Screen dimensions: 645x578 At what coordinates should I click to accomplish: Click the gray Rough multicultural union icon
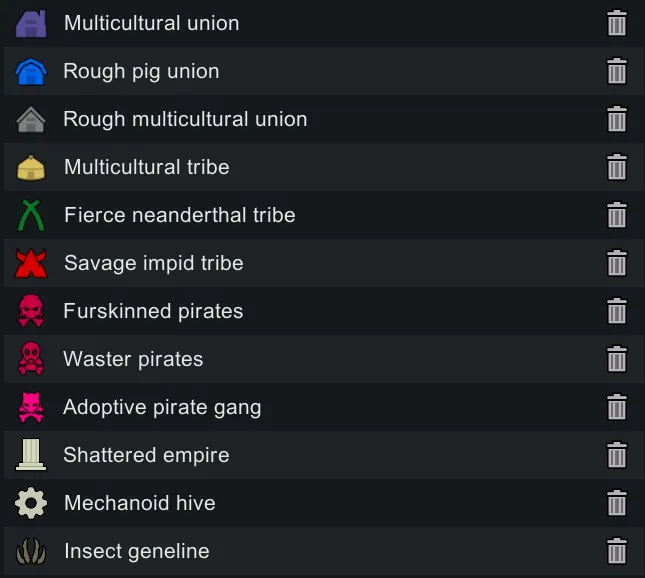tap(31, 119)
